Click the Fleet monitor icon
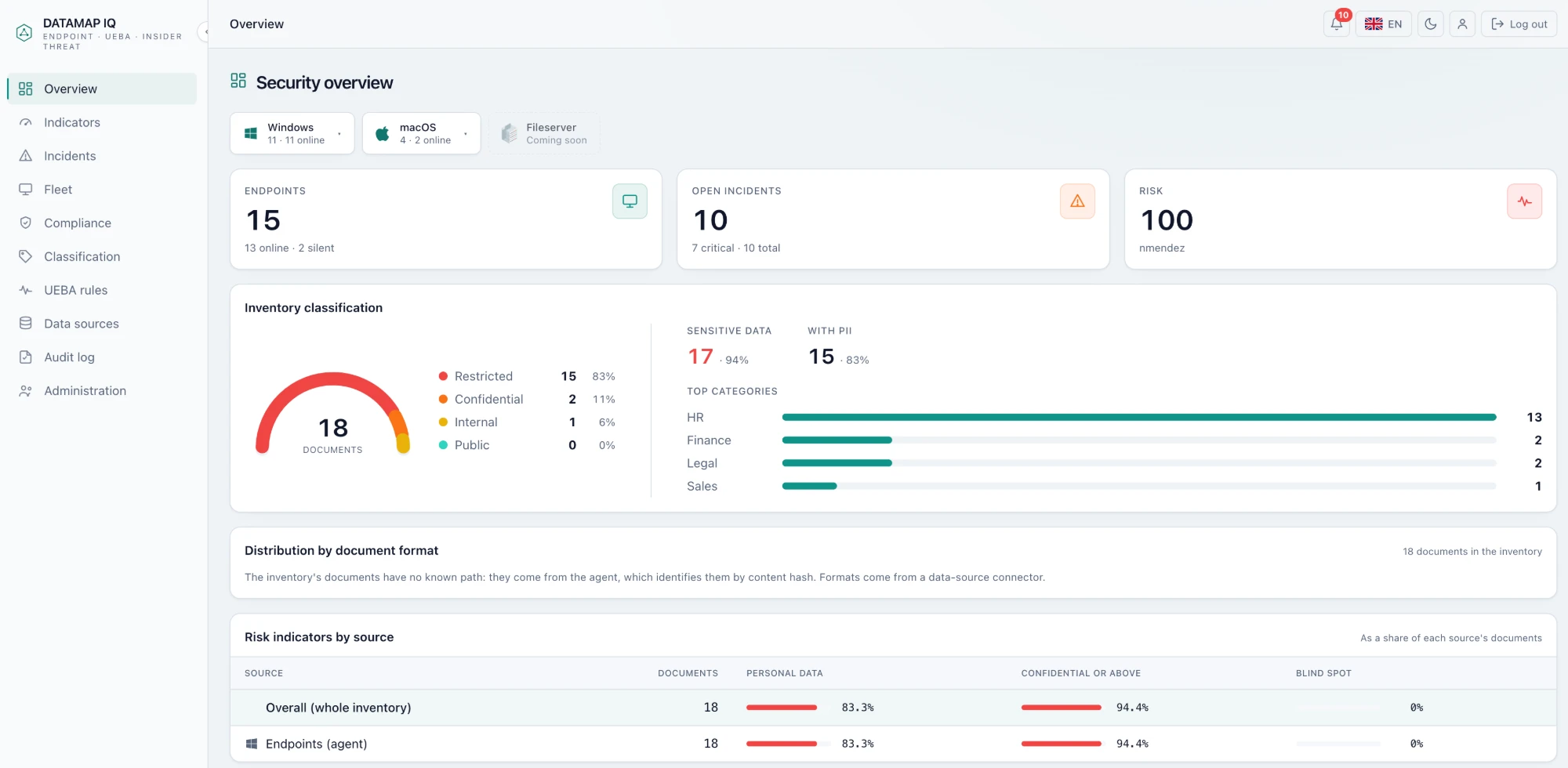This screenshot has width=1568, height=768. (x=26, y=190)
